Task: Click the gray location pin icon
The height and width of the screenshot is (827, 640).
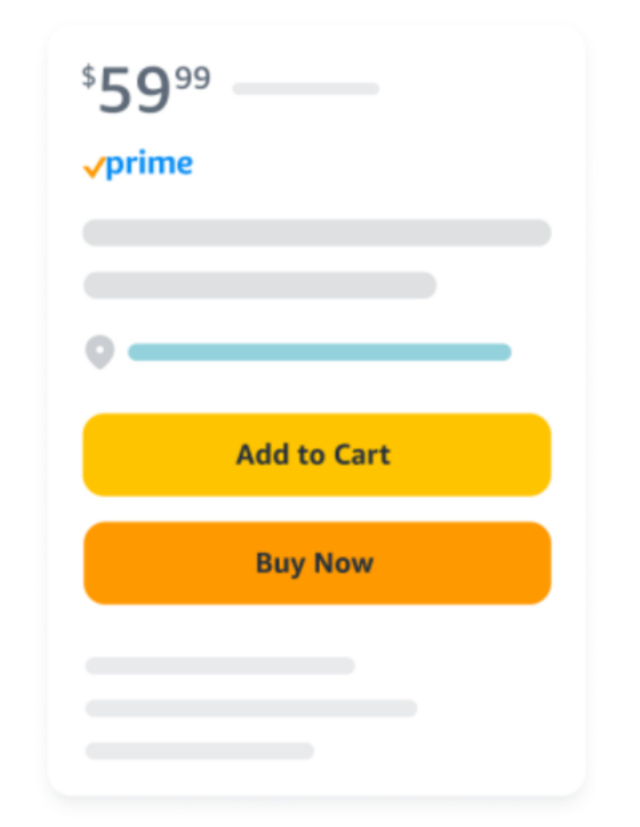Action: pyautogui.click(x=100, y=352)
